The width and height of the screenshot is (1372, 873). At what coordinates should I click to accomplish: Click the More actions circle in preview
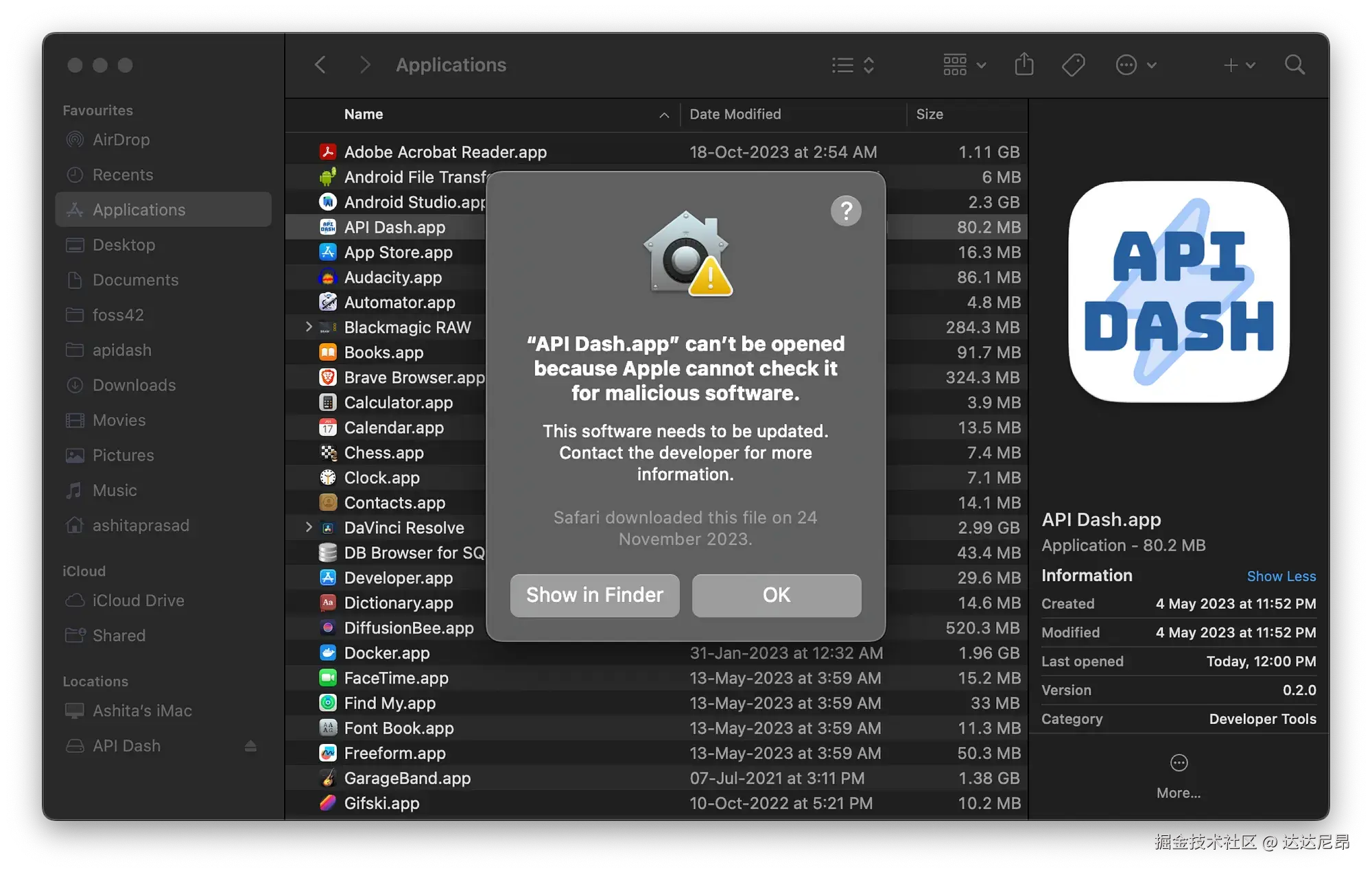point(1179,763)
